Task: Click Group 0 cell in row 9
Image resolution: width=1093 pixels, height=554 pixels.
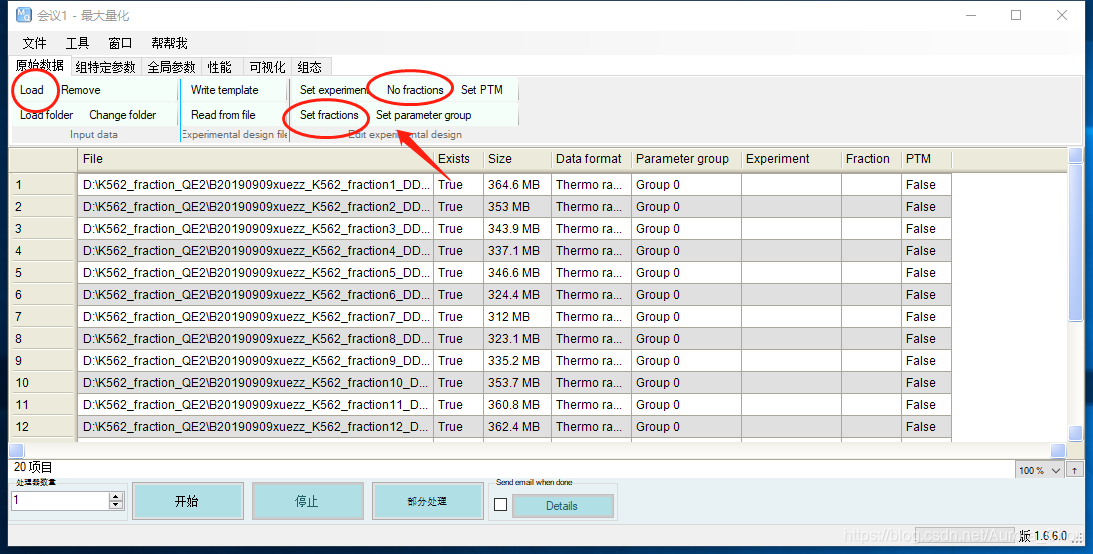Action: point(687,360)
